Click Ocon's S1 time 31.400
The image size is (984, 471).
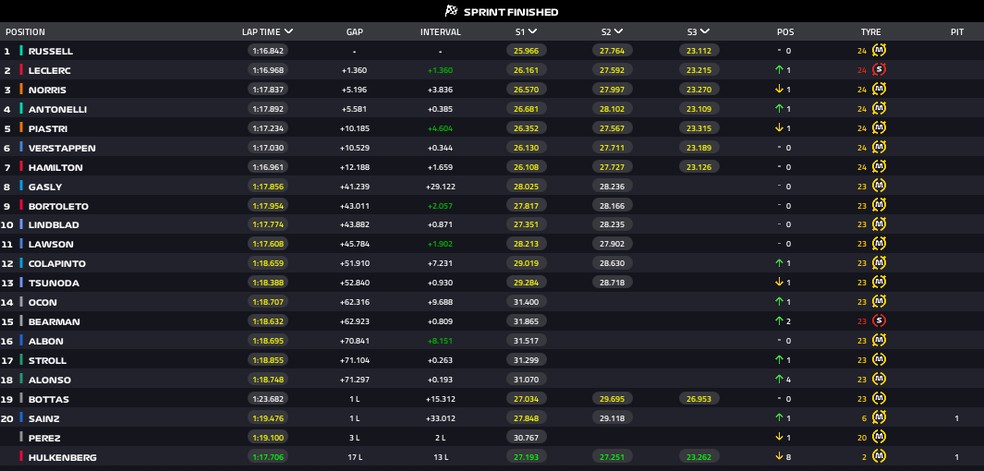527,302
